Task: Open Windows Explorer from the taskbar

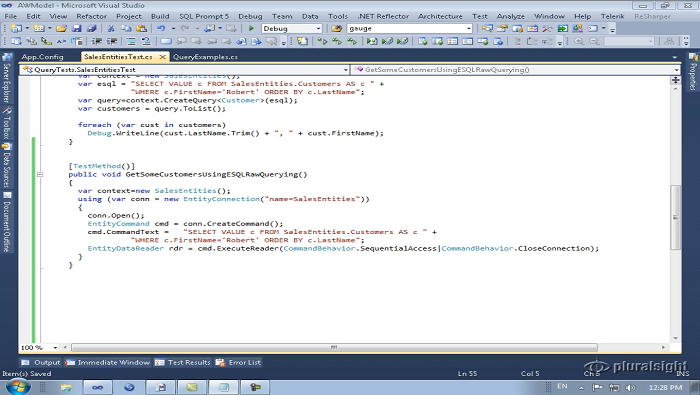Action: point(66,387)
